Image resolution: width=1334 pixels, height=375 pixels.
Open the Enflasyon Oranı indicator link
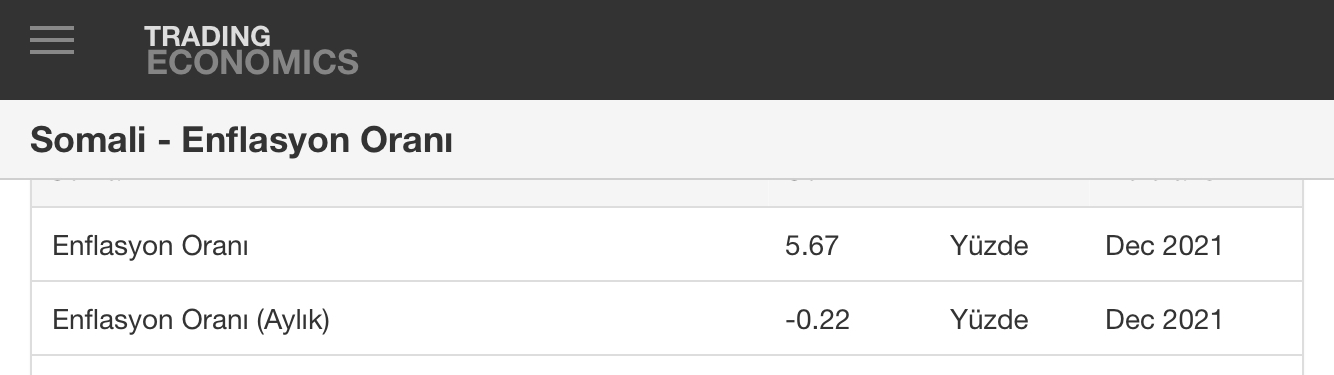[150, 245]
